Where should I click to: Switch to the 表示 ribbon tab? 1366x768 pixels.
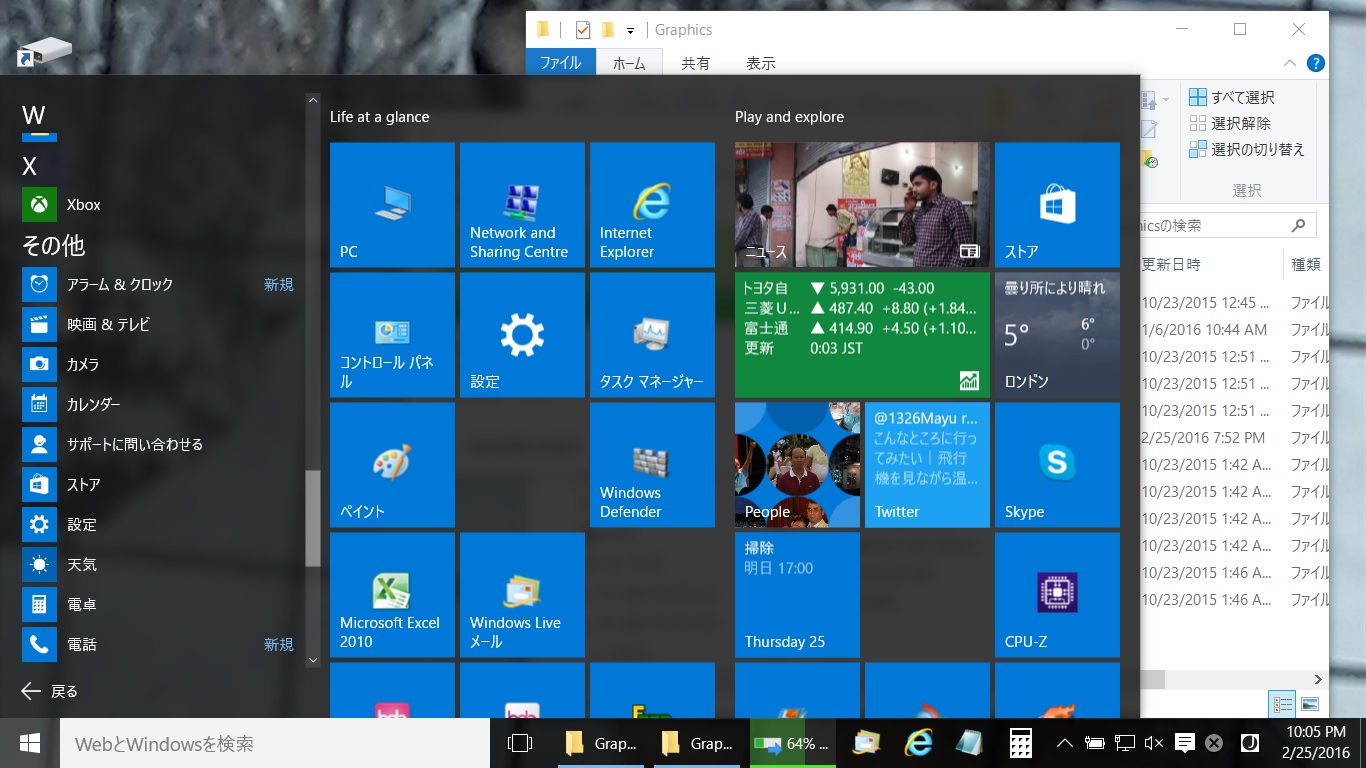pyautogui.click(x=761, y=63)
